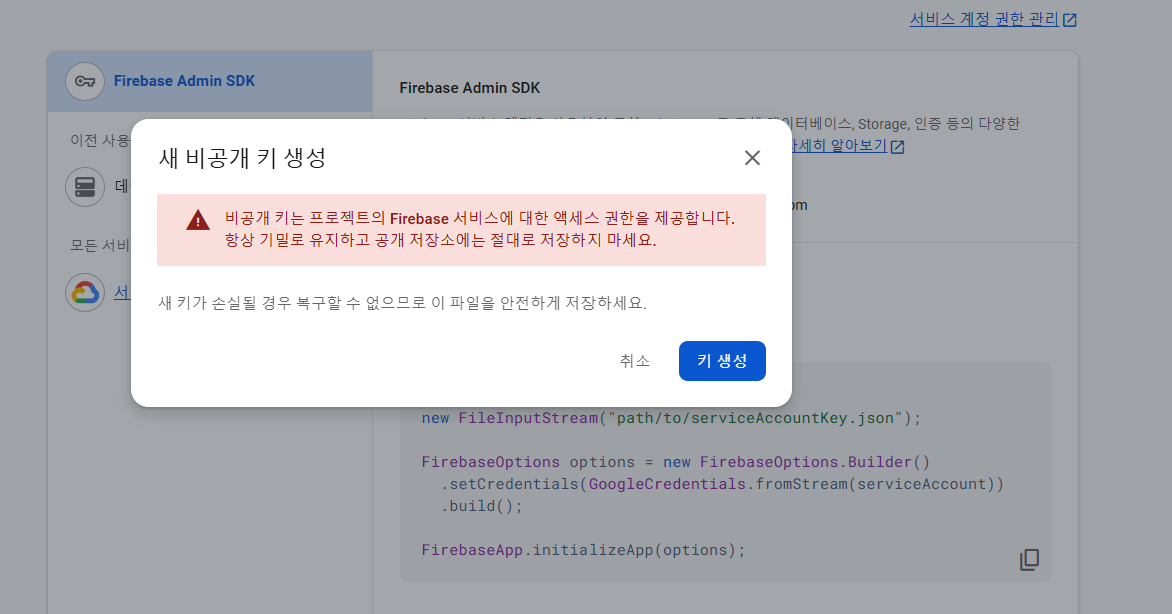This screenshot has width=1172, height=614.
Task: Click the new FileInputStream code line
Action: [671, 418]
